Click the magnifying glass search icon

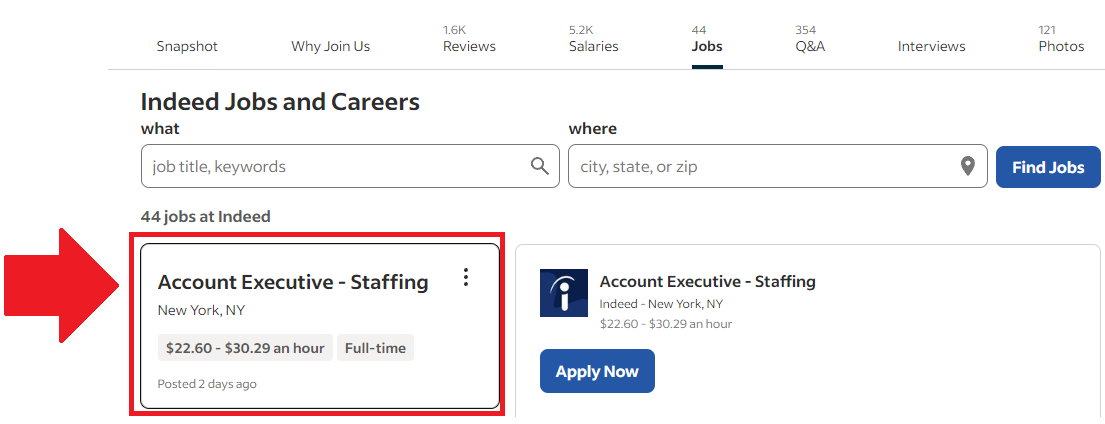click(x=540, y=166)
